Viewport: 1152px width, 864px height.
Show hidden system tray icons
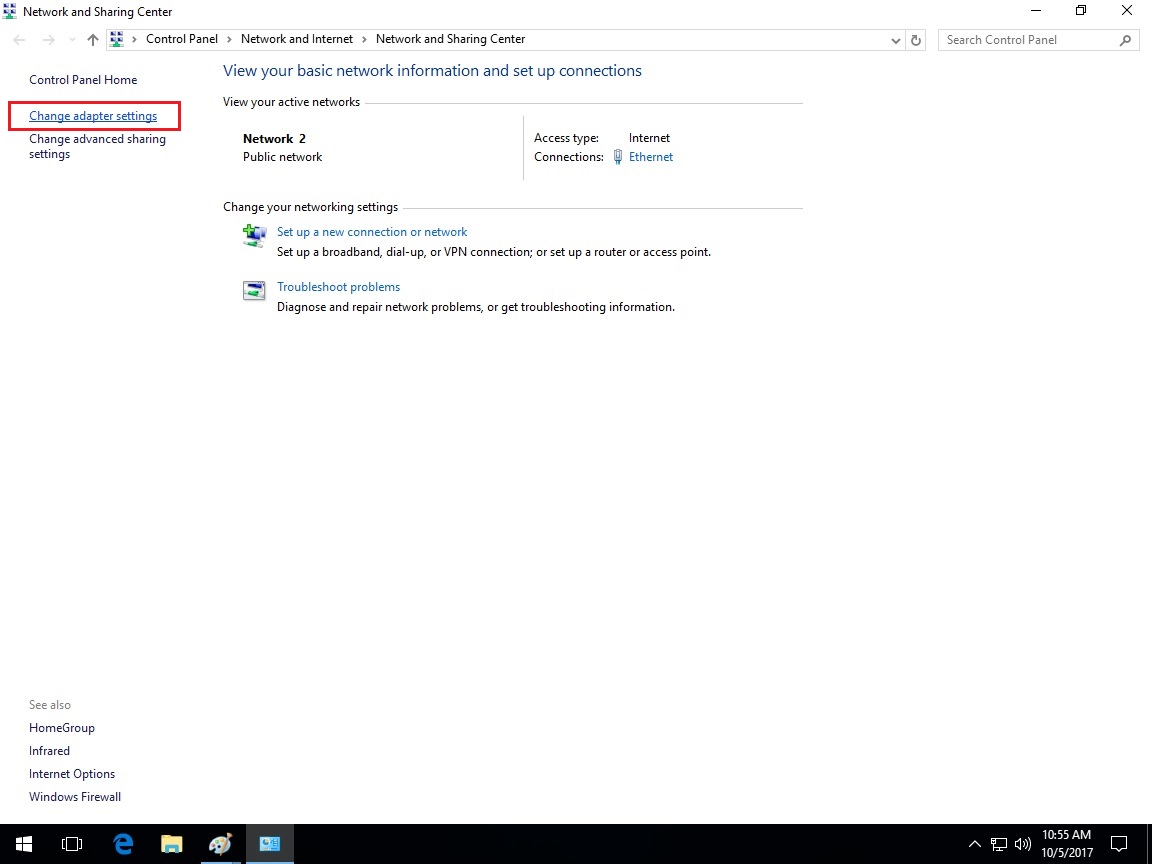(x=975, y=844)
